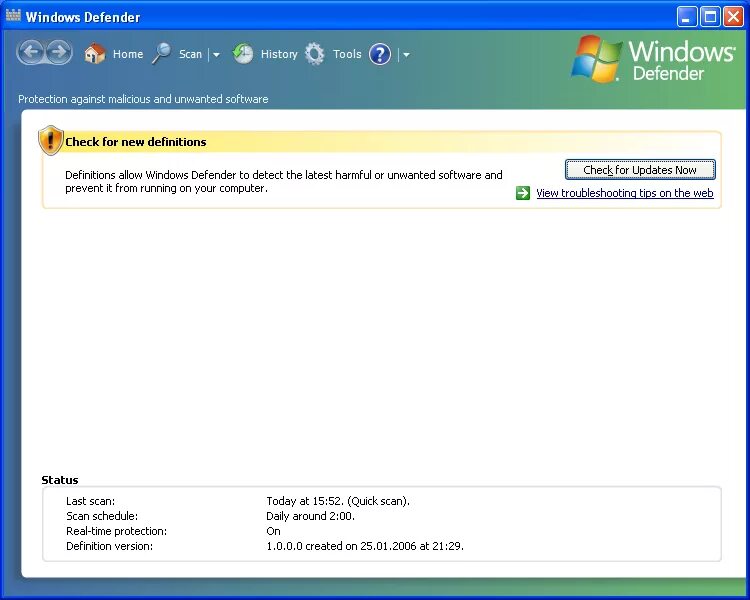Screen dimensions: 750x600
Task: Expand the Scan options dropdown arrow
Action: 216,55
